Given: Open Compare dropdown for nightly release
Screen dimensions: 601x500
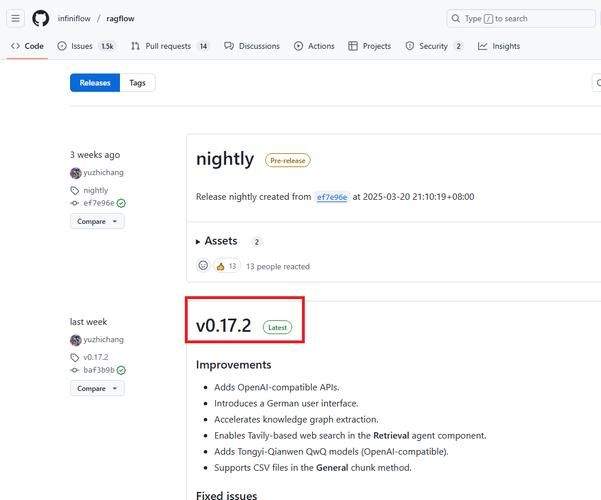Looking at the screenshot, I should [97, 221].
